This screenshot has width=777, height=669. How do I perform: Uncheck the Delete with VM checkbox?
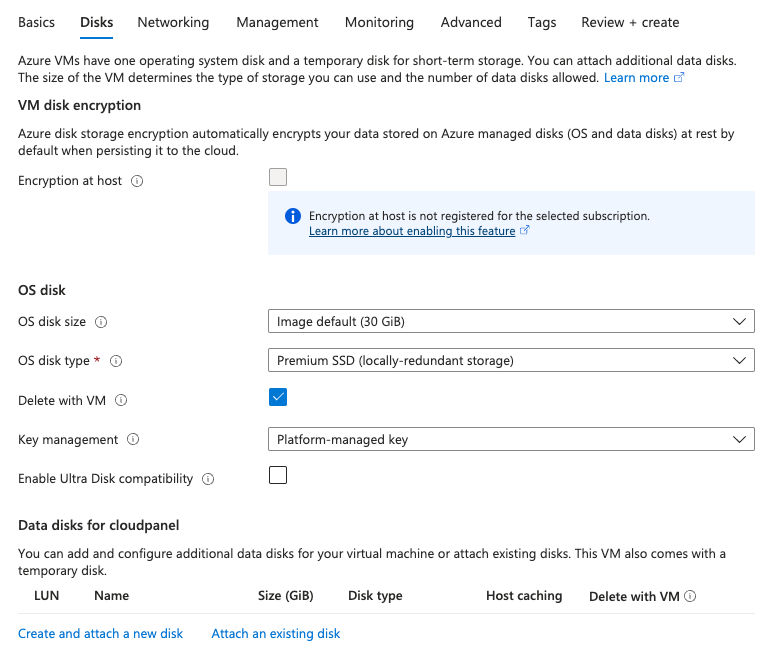click(x=278, y=397)
